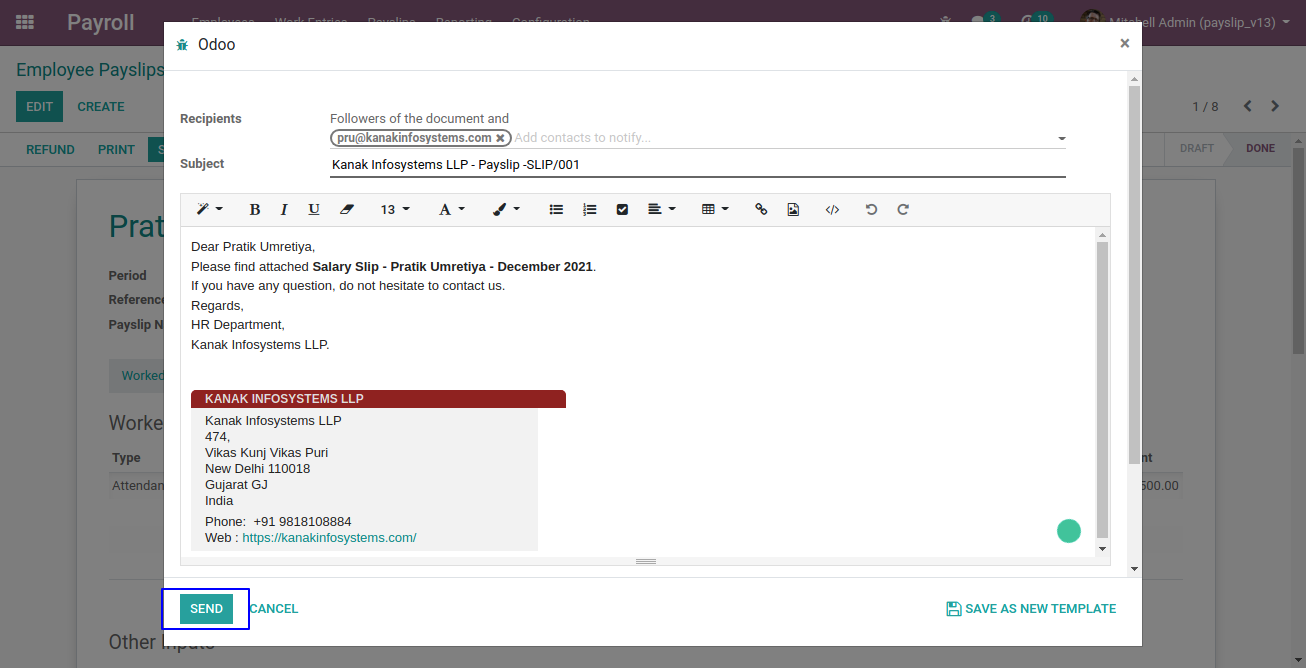Open the apps grid menu icon
Viewport: 1306px width, 668px height.
pyautogui.click(x=25, y=22)
